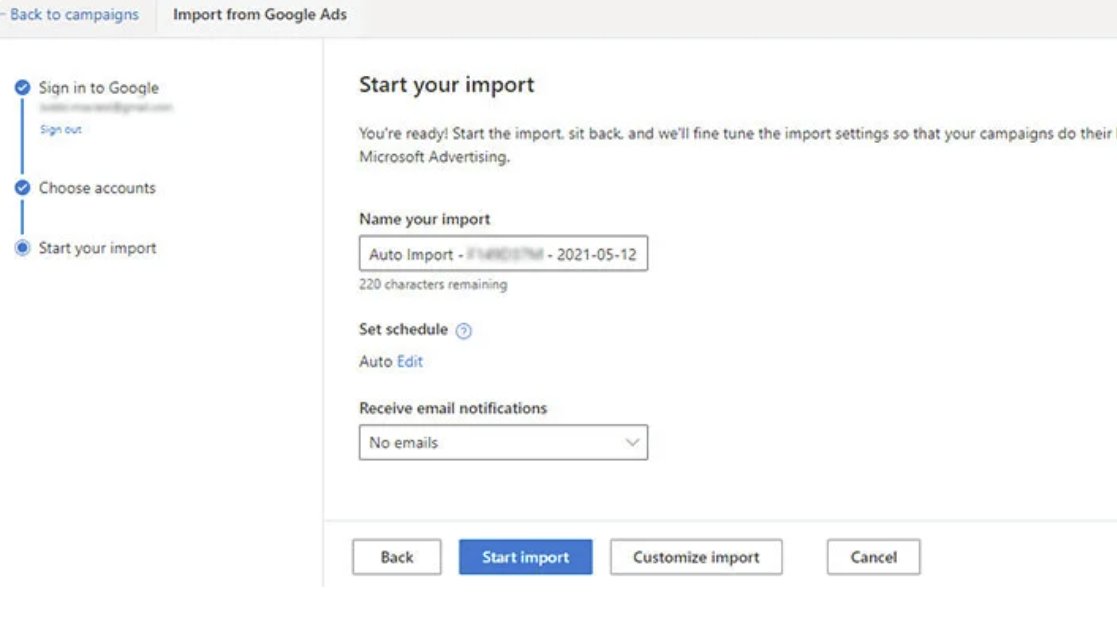Open the Receive email notifications dropdown

click(x=504, y=442)
